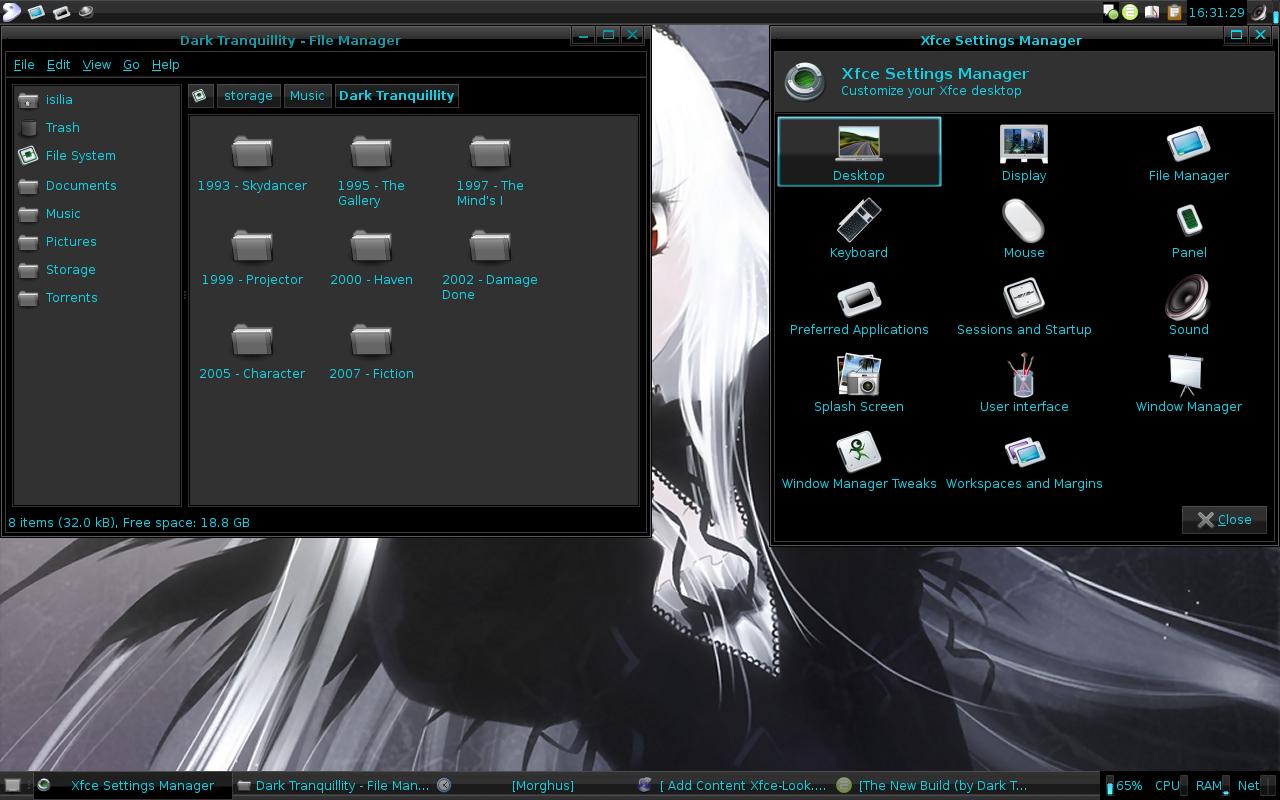
Task: Open Storage in the sidebar
Action: click(97, 269)
